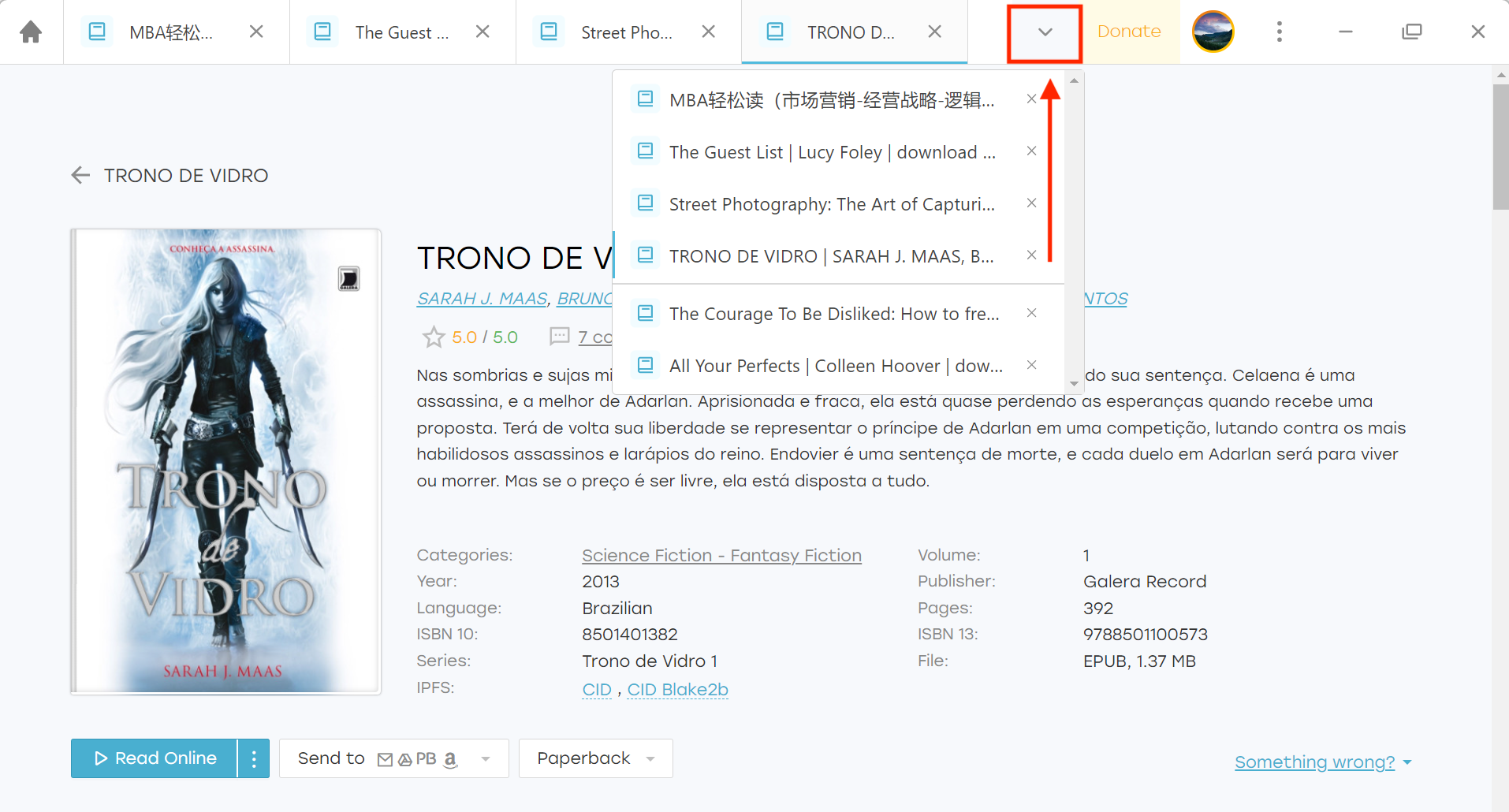The image size is (1509, 812).
Task: Open the comments icon
Action: click(559, 337)
